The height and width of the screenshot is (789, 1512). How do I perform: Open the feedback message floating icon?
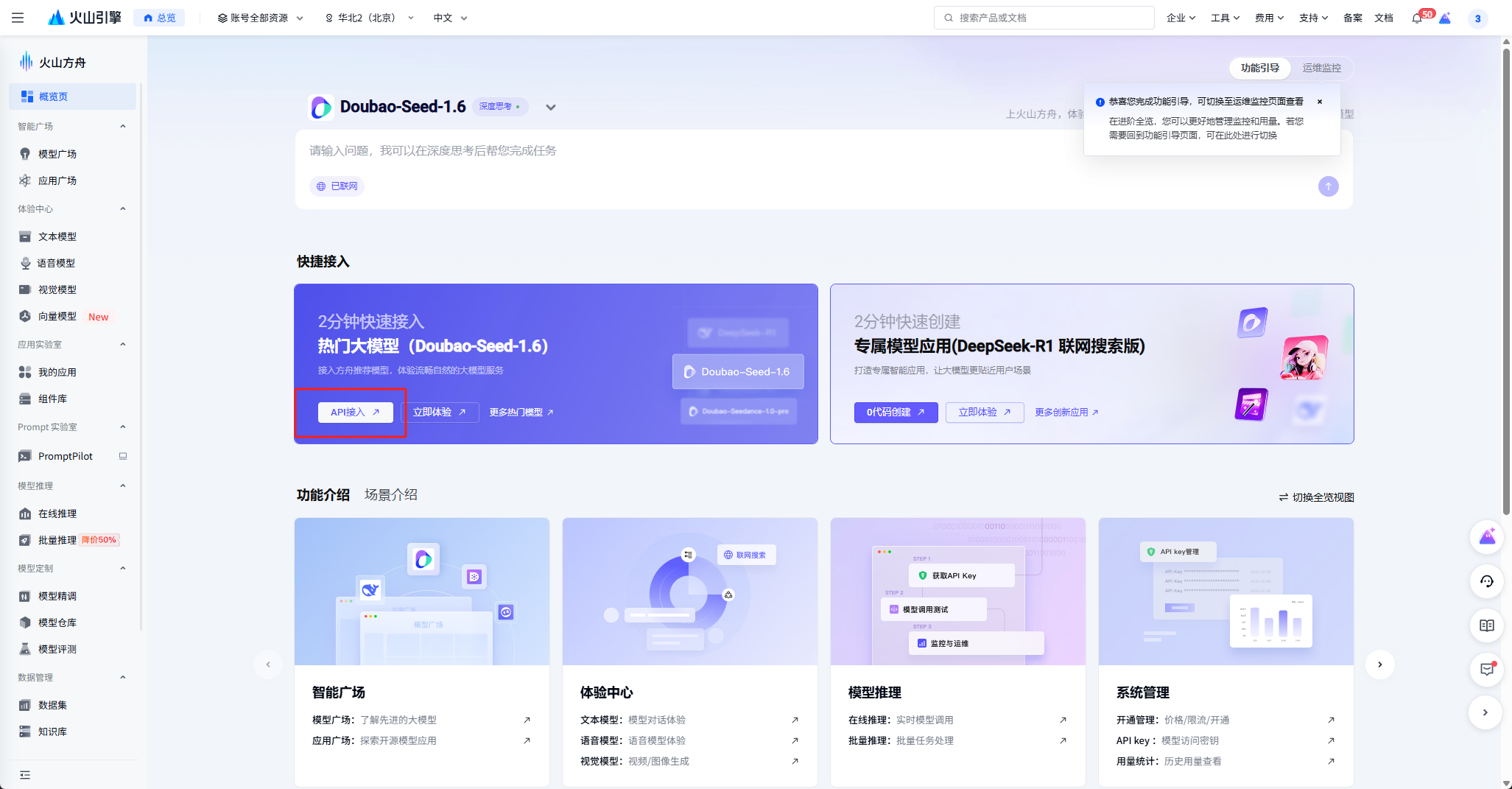(x=1487, y=669)
